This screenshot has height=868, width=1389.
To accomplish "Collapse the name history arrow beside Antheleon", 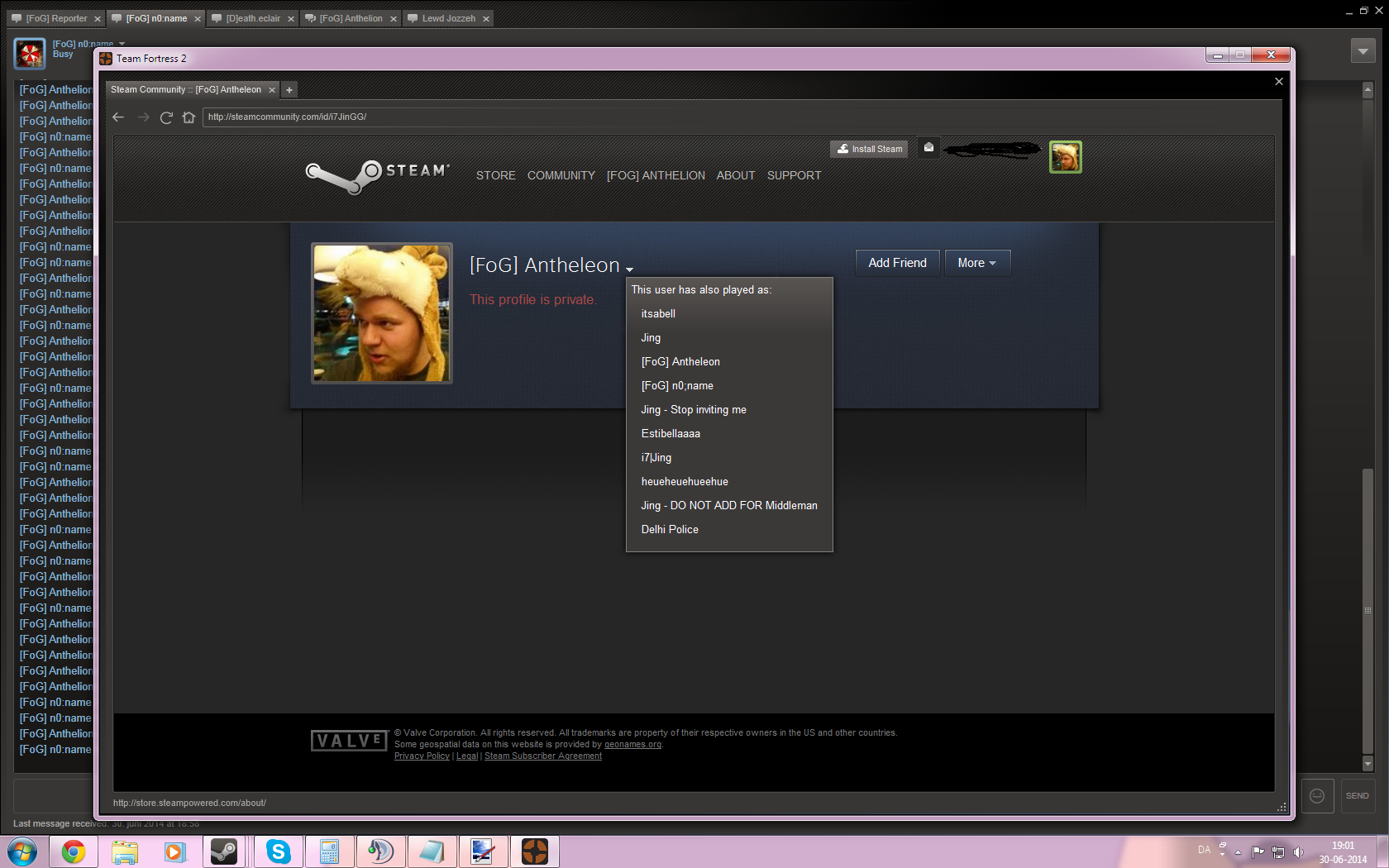I will click(x=629, y=269).
